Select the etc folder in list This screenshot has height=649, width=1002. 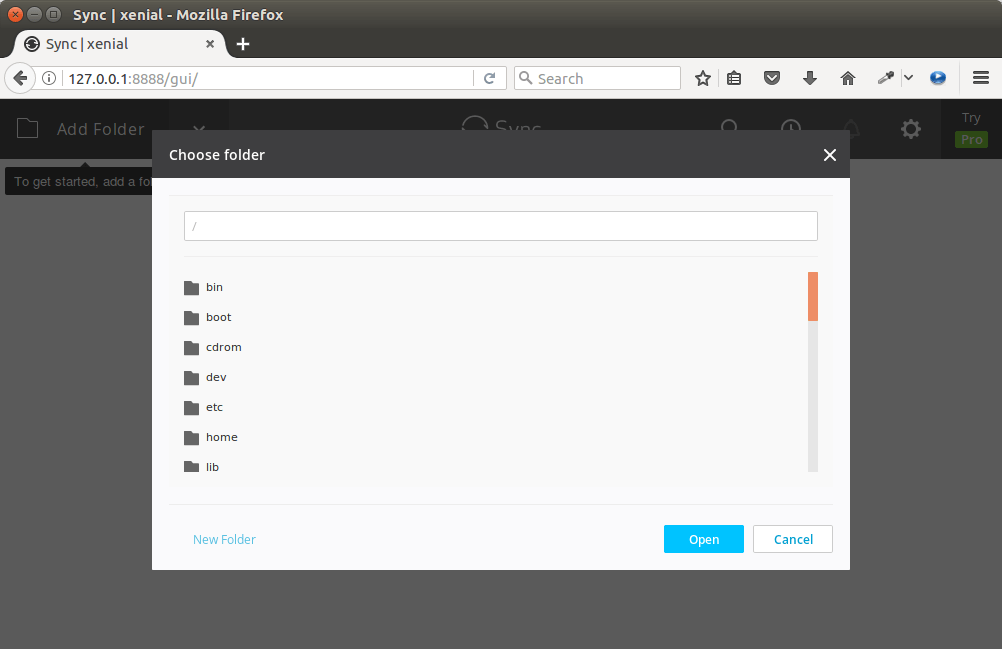click(x=214, y=407)
